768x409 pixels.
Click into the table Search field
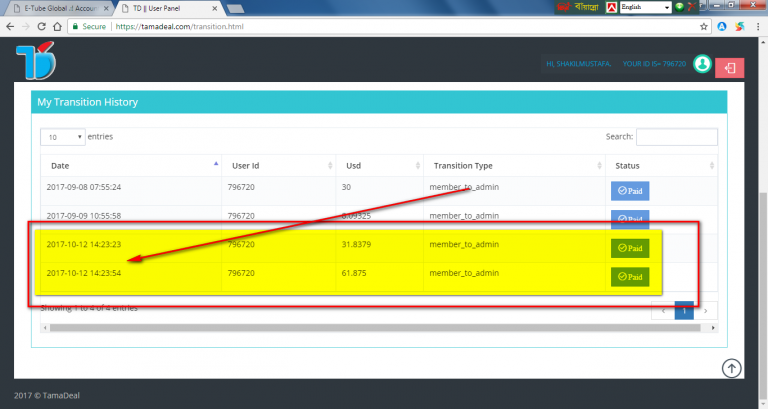coord(676,137)
